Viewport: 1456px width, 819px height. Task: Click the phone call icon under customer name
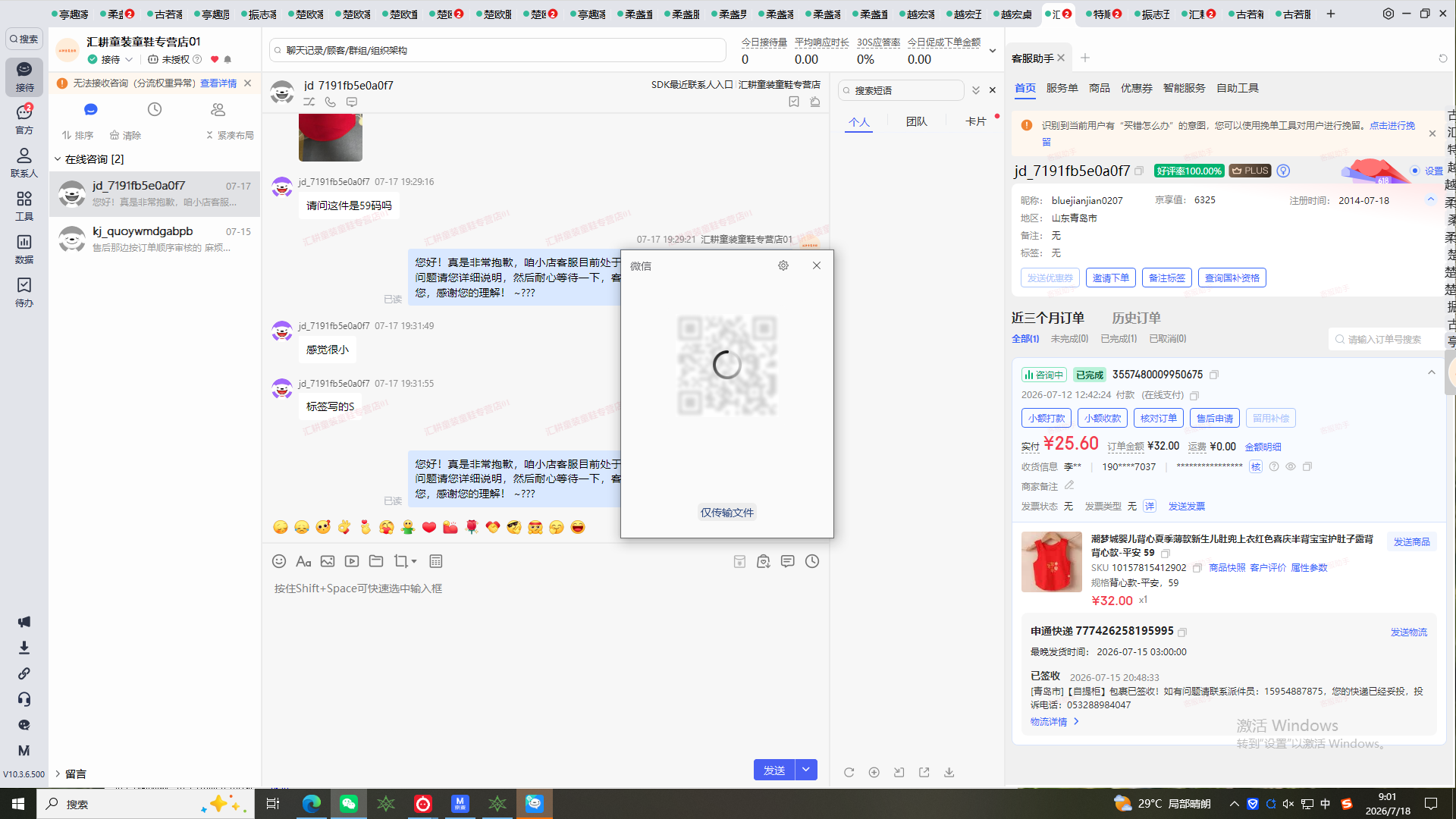click(x=331, y=102)
